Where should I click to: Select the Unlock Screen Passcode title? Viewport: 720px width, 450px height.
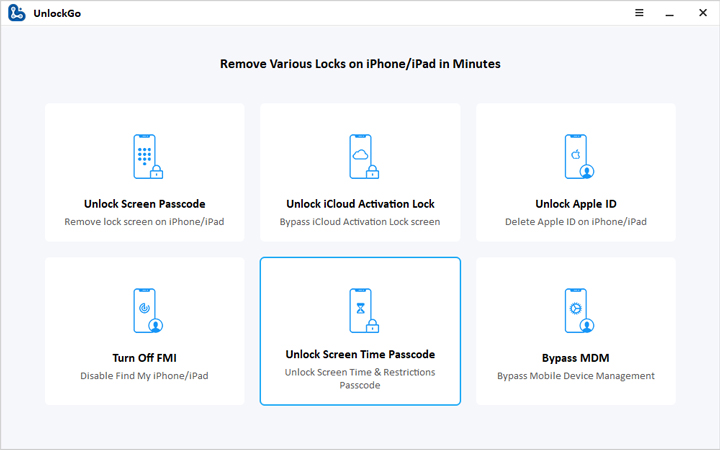145,204
